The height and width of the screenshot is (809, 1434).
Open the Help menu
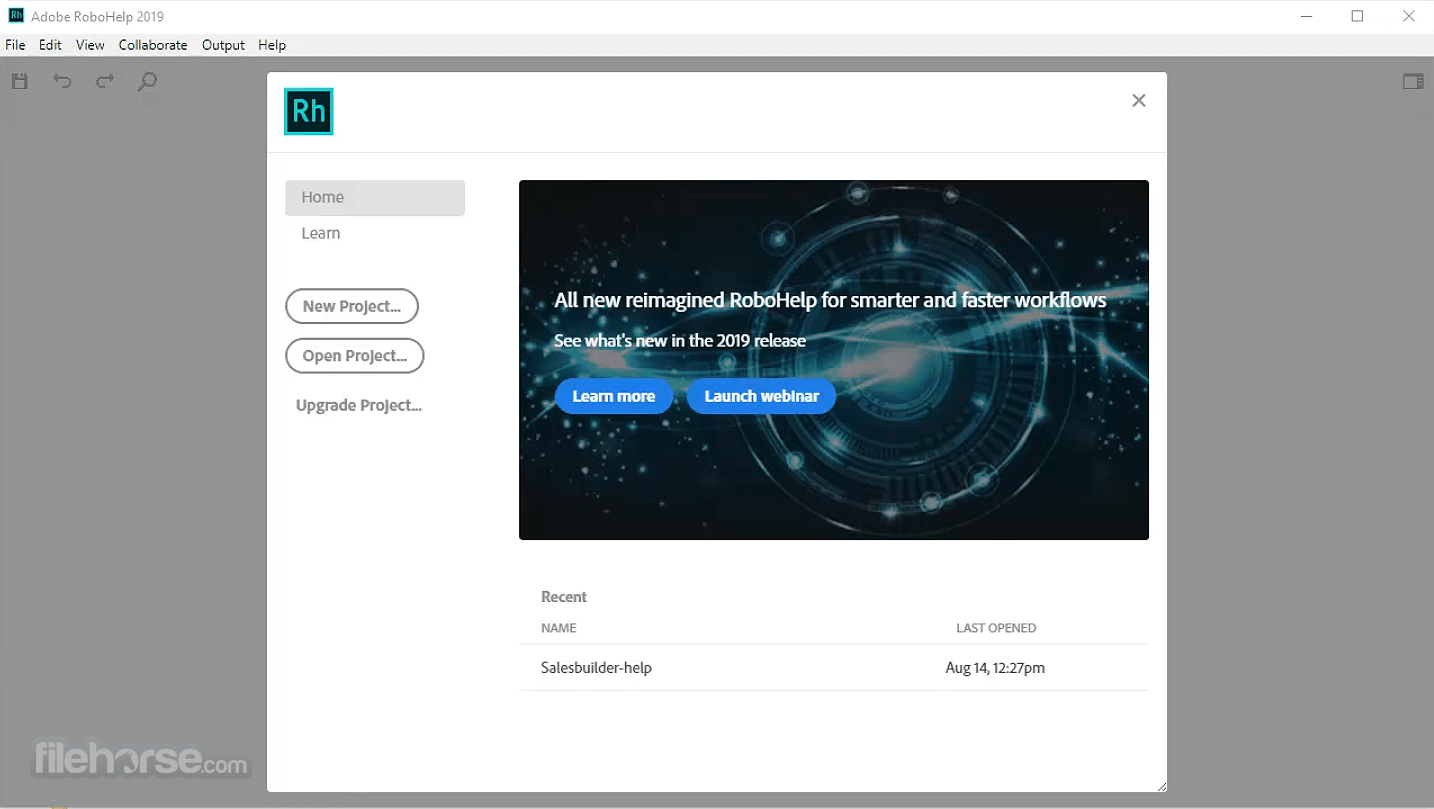(272, 45)
